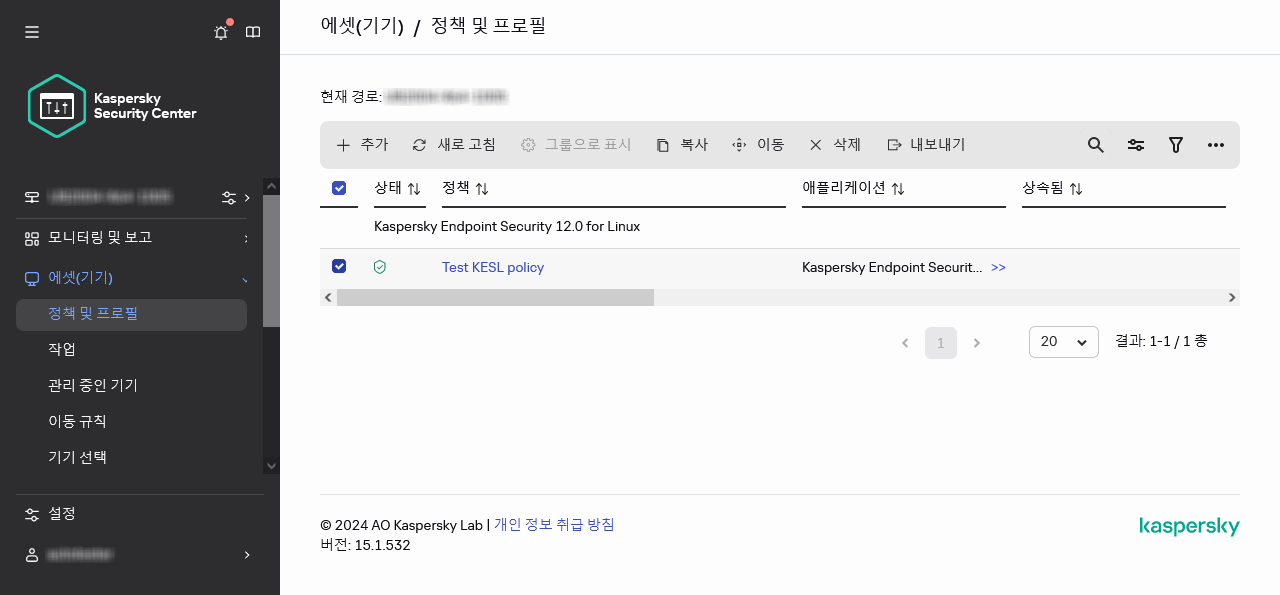Open the column settings icon
This screenshot has height=595, width=1280.
coord(1135,145)
